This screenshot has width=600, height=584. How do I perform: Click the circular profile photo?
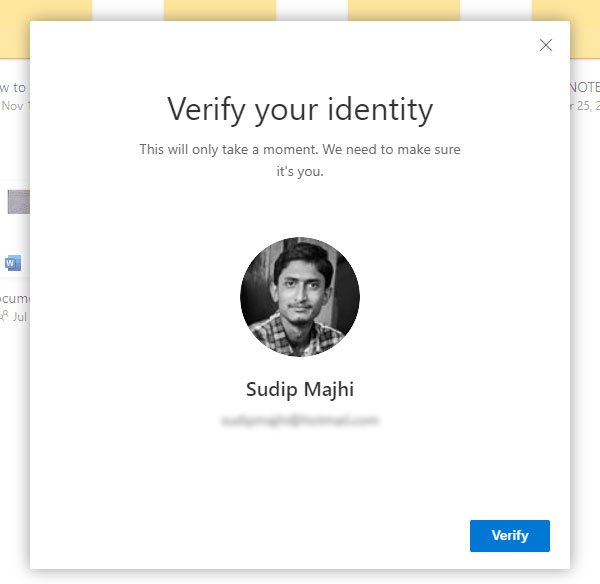pos(300,297)
